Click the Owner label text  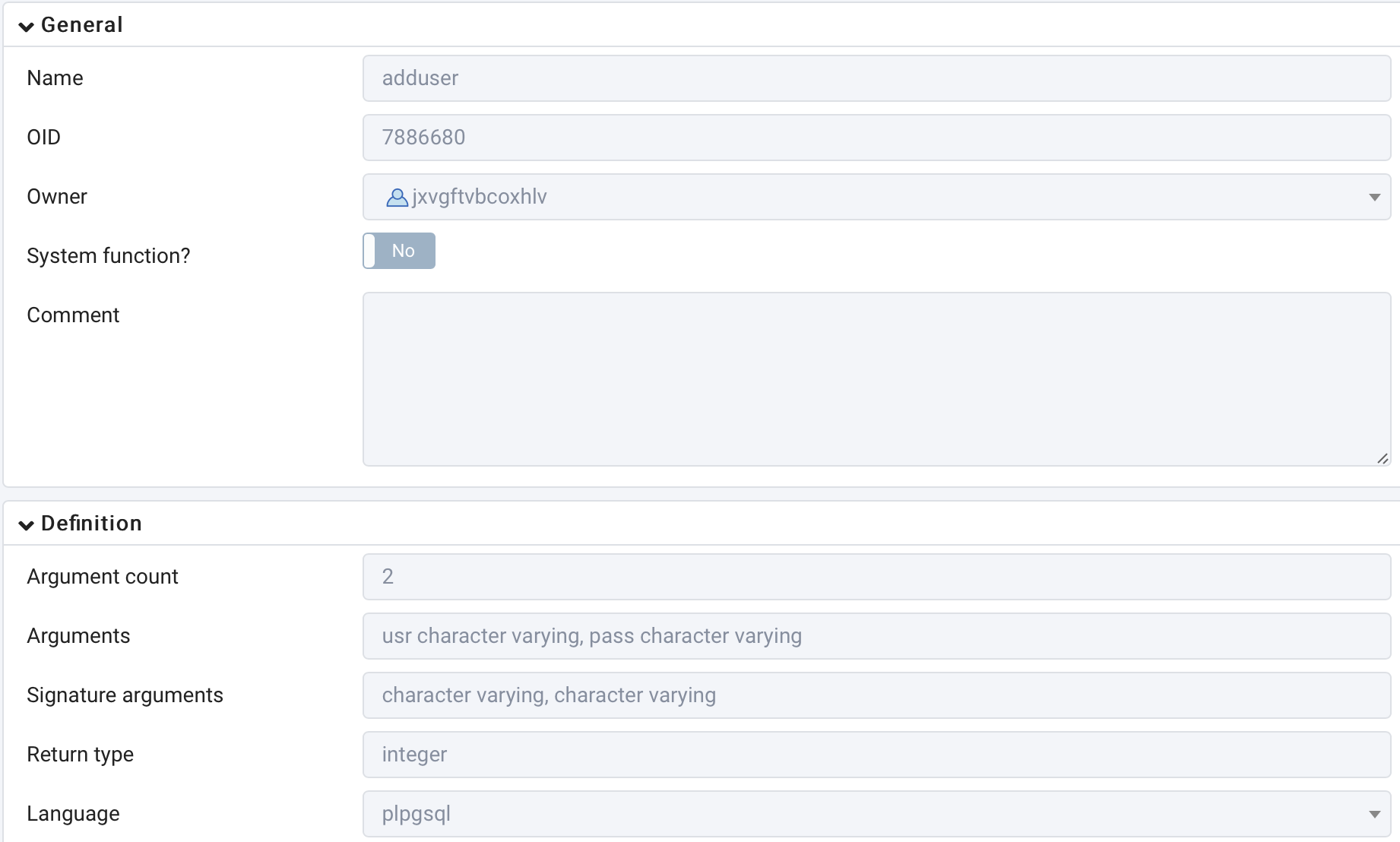coord(57,197)
